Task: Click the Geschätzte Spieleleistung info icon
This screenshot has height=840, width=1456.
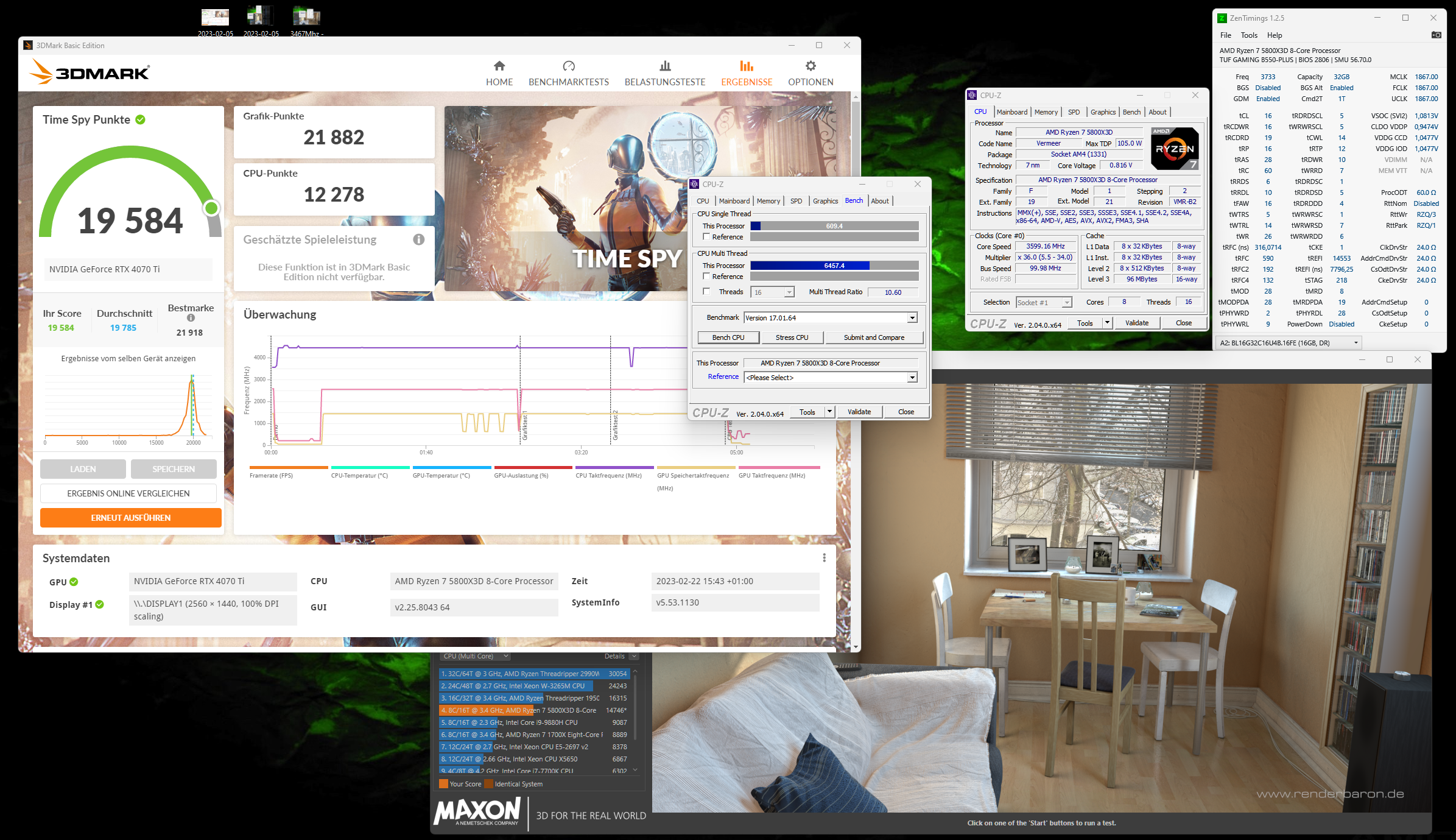Action: [x=418, y=240]
